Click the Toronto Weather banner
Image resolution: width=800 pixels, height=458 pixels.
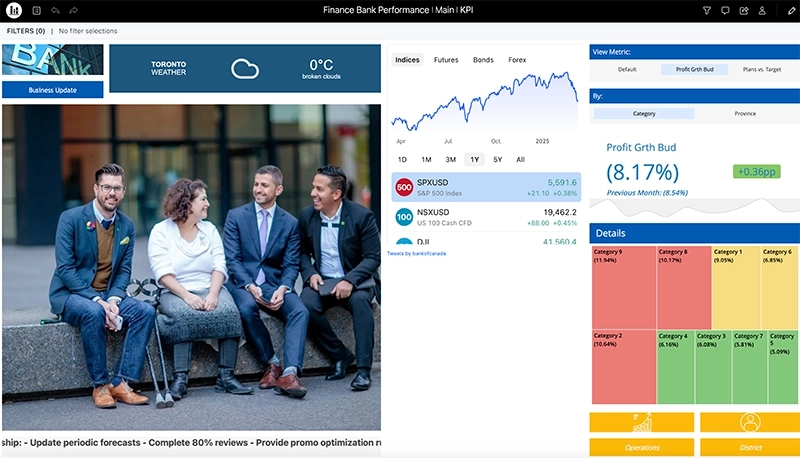point(245,68)
